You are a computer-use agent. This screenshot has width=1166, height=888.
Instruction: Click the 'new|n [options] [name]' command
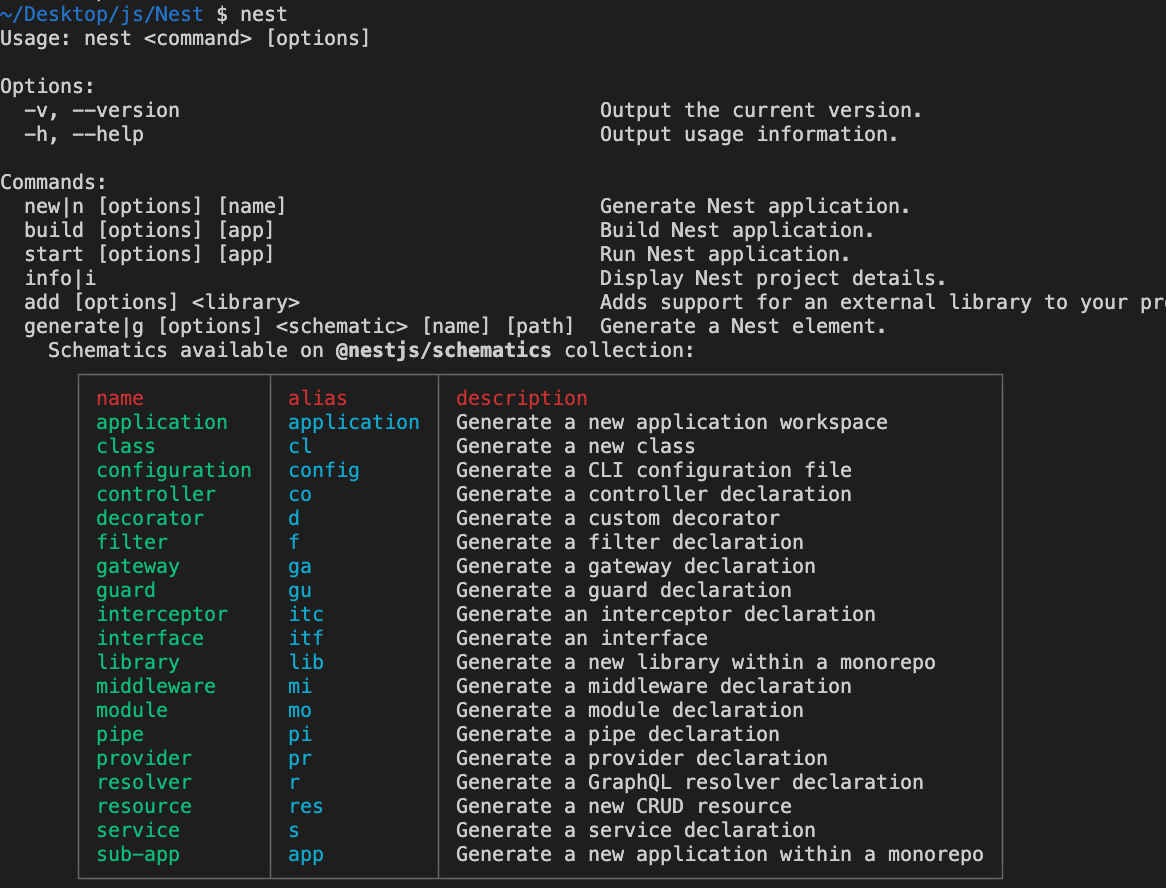pyautogui.click(x=155, y=206)
